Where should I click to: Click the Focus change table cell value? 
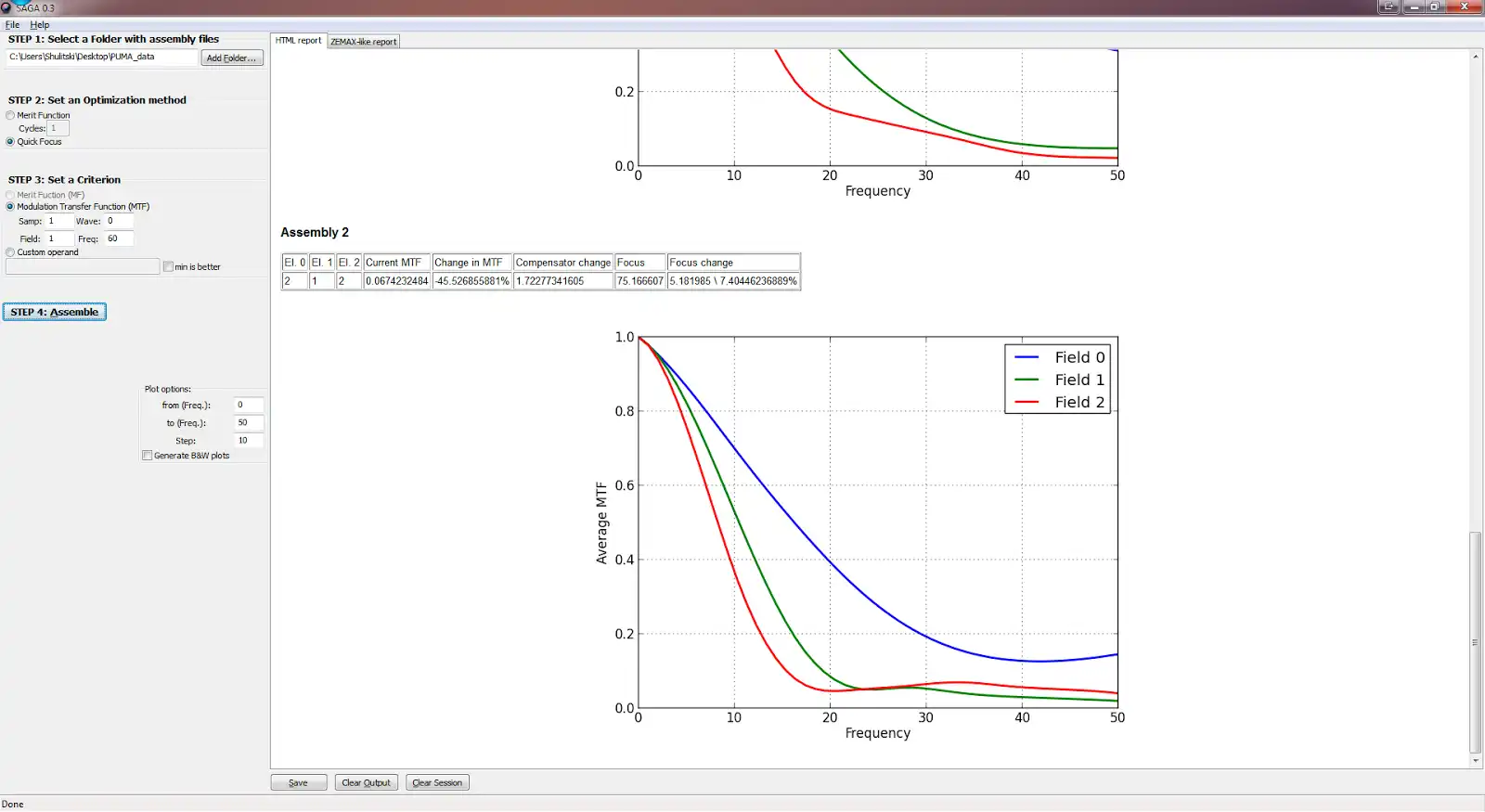[733, 281]
